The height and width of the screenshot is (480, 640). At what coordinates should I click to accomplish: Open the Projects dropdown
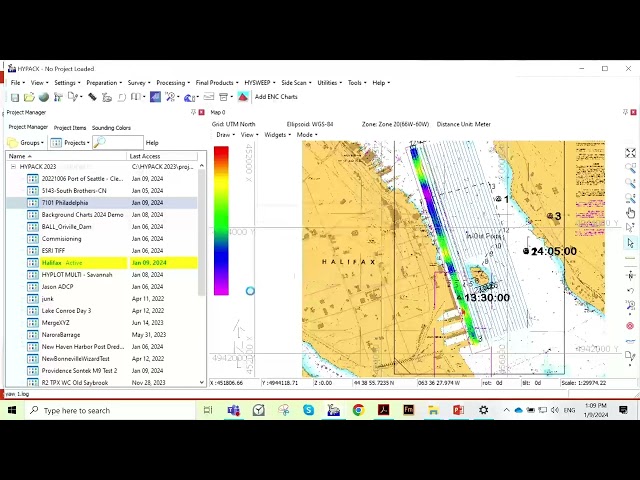point(70,142)
